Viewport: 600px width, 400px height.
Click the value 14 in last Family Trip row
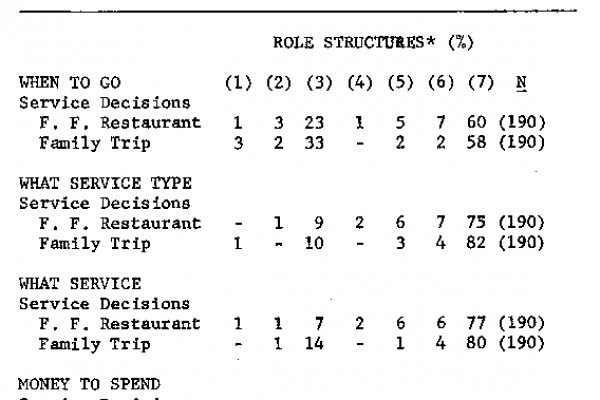tap(314, 343)
